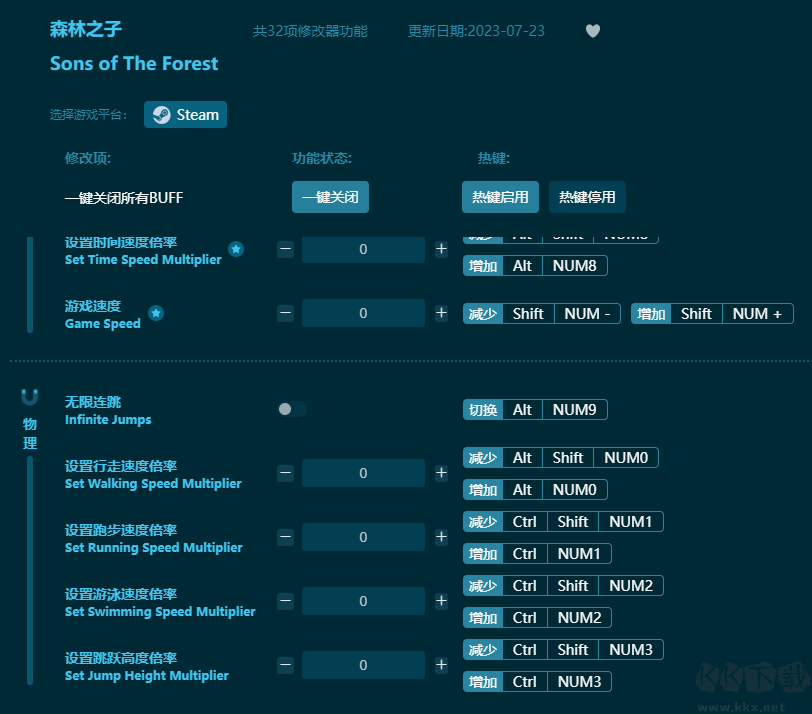
Task: Click the 增加 Alt NUM8 hotkey
Action: click(535, 266)
